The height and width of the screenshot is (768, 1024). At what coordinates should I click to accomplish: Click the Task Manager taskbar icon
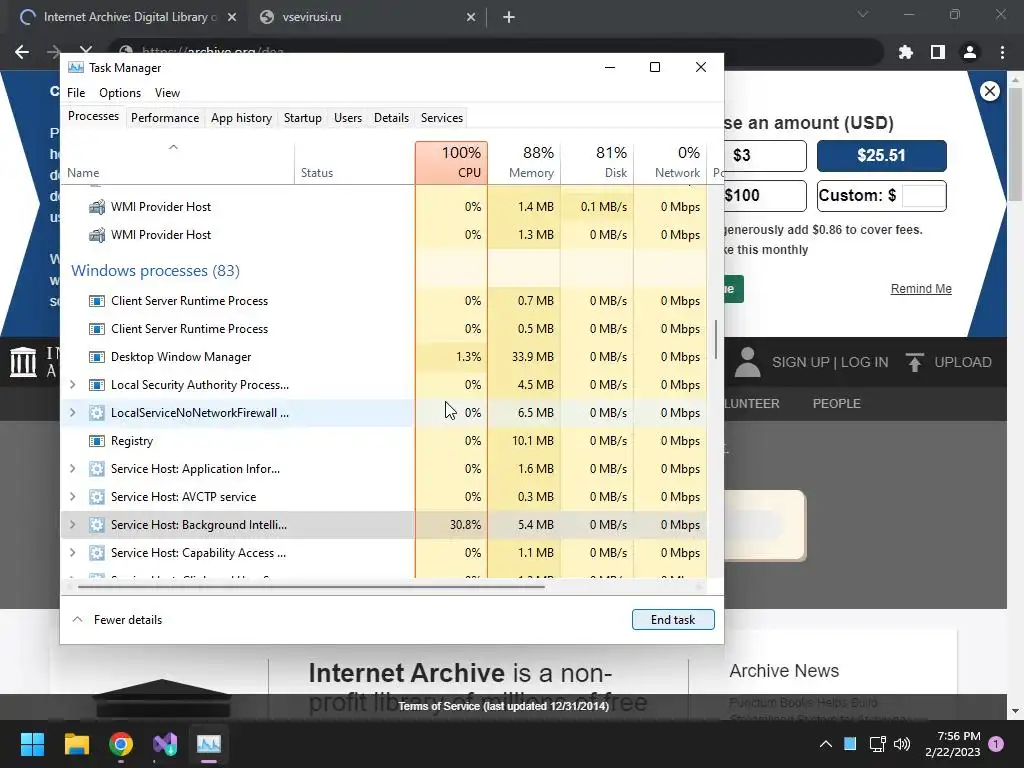pyautogui.click(x=209, y=744)
